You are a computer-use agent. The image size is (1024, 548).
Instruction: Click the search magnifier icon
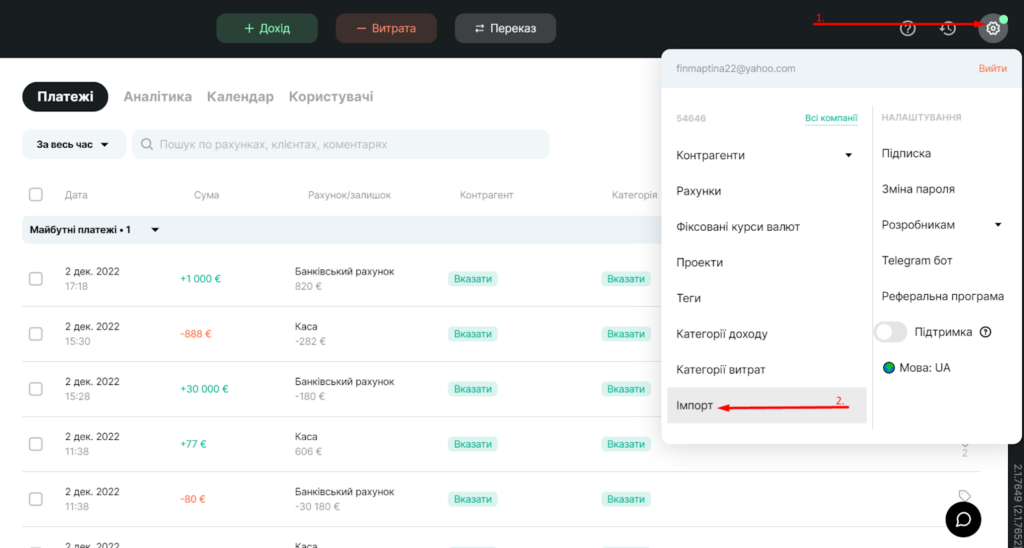click(x=147, y=144)
